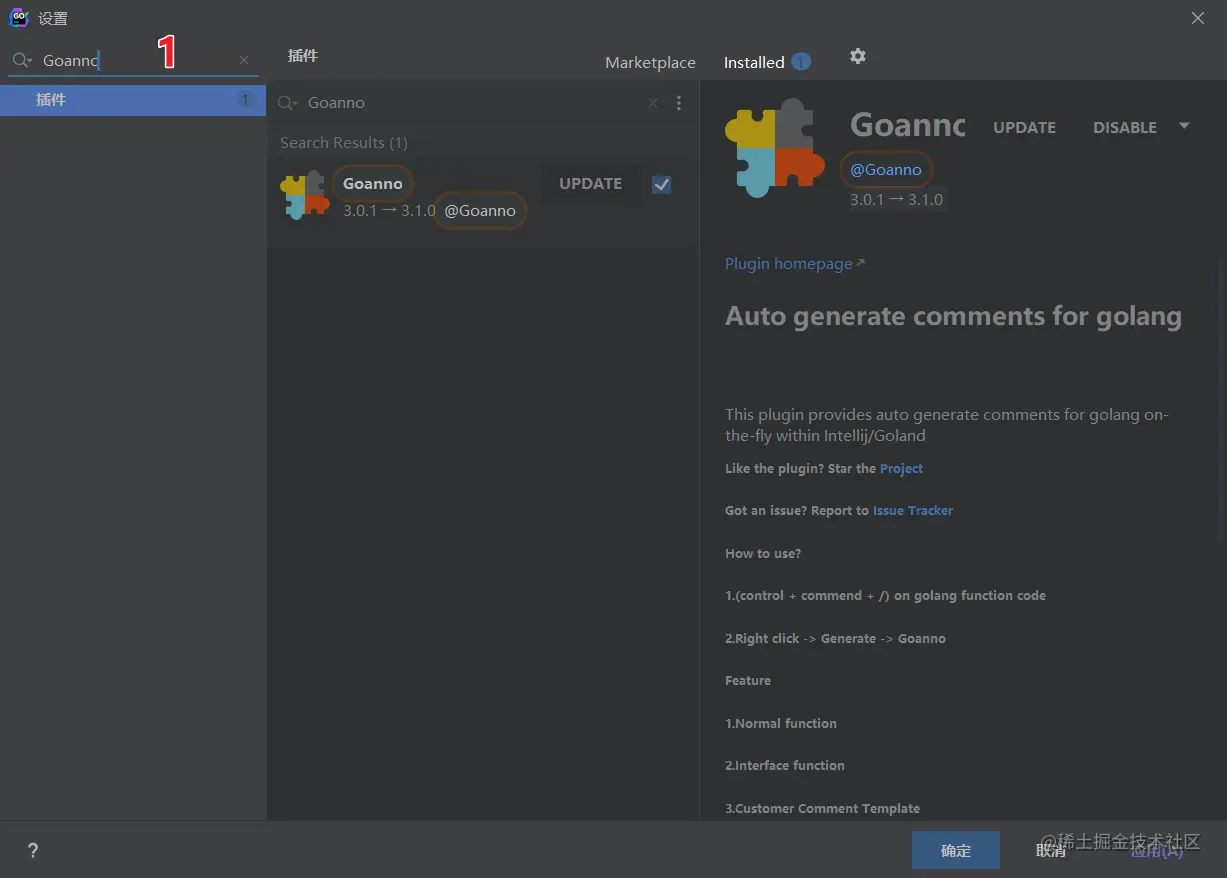Click the 取消 cancel button
The height and width of the screenshot is (878, 1227).
point(1051,850)
